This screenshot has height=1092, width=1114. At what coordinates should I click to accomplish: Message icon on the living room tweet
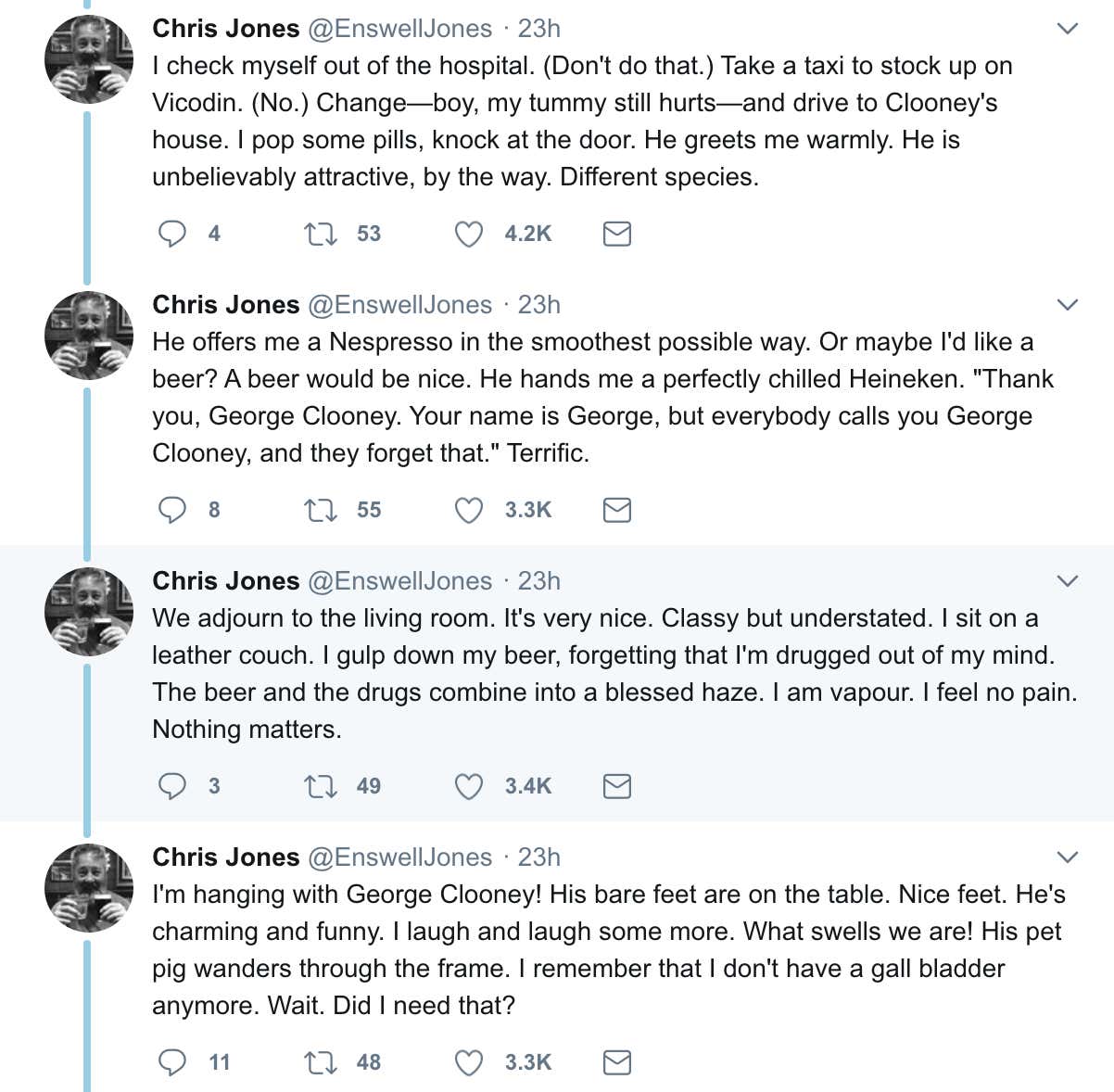(617, 786)
